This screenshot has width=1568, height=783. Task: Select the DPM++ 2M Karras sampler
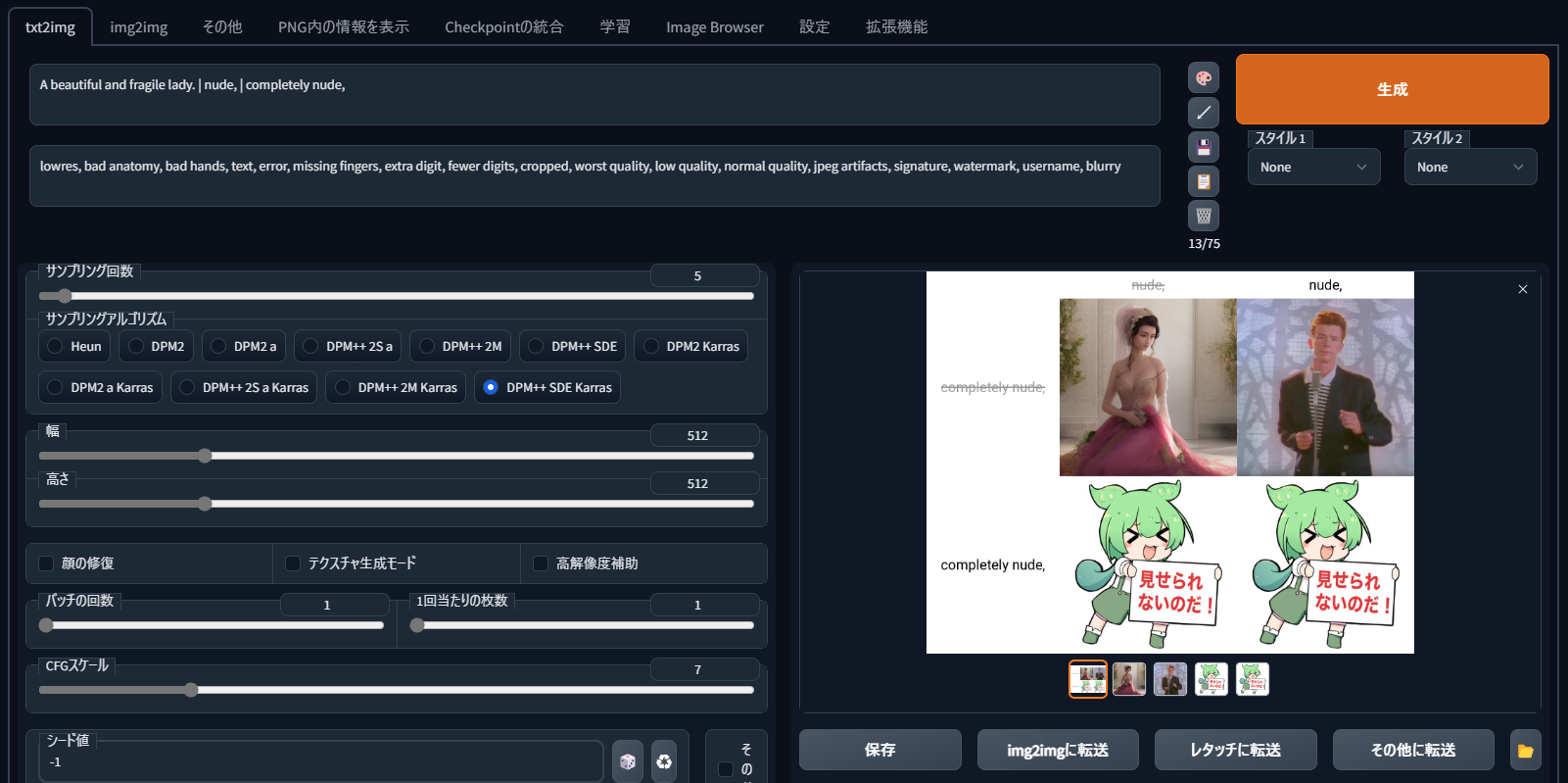click(396, 387)
